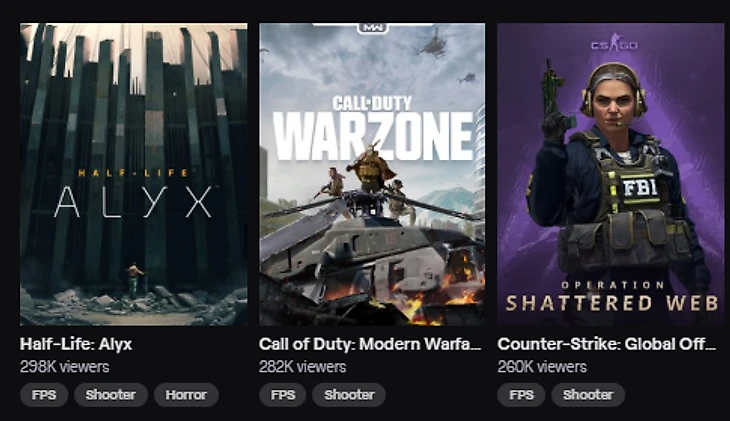Click the WARZONE logo text on the cover
Screen dimensions: 730x421
pyautogui.click(x=373, y=136)
